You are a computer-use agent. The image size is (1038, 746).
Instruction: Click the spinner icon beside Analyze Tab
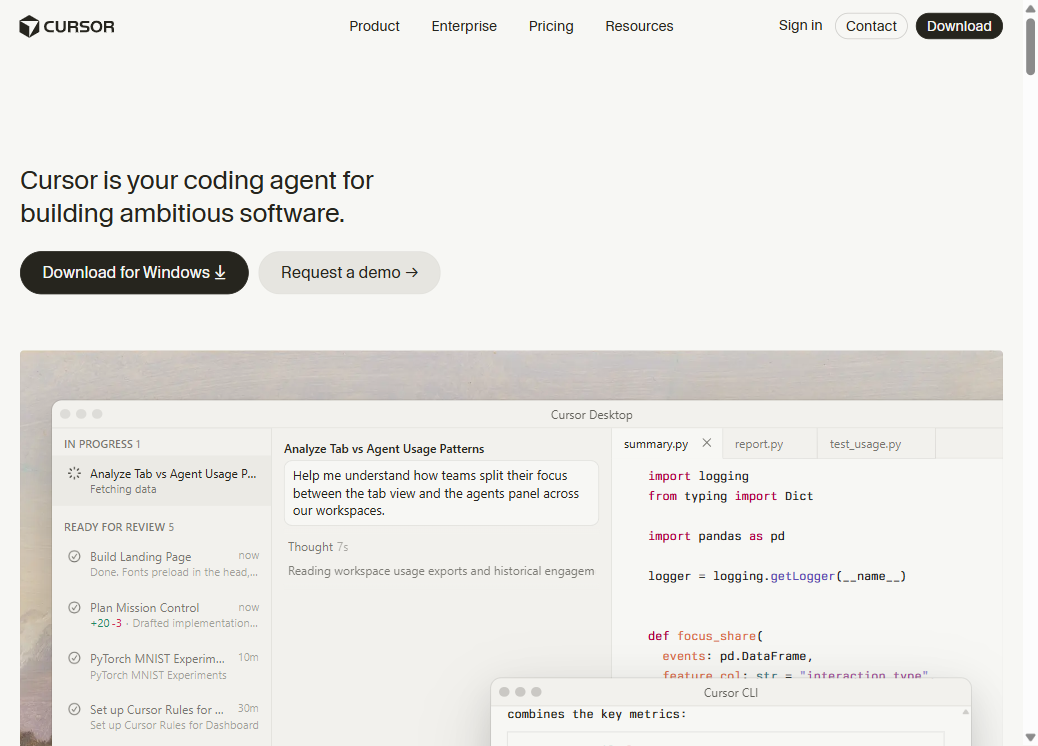[74, 473]
